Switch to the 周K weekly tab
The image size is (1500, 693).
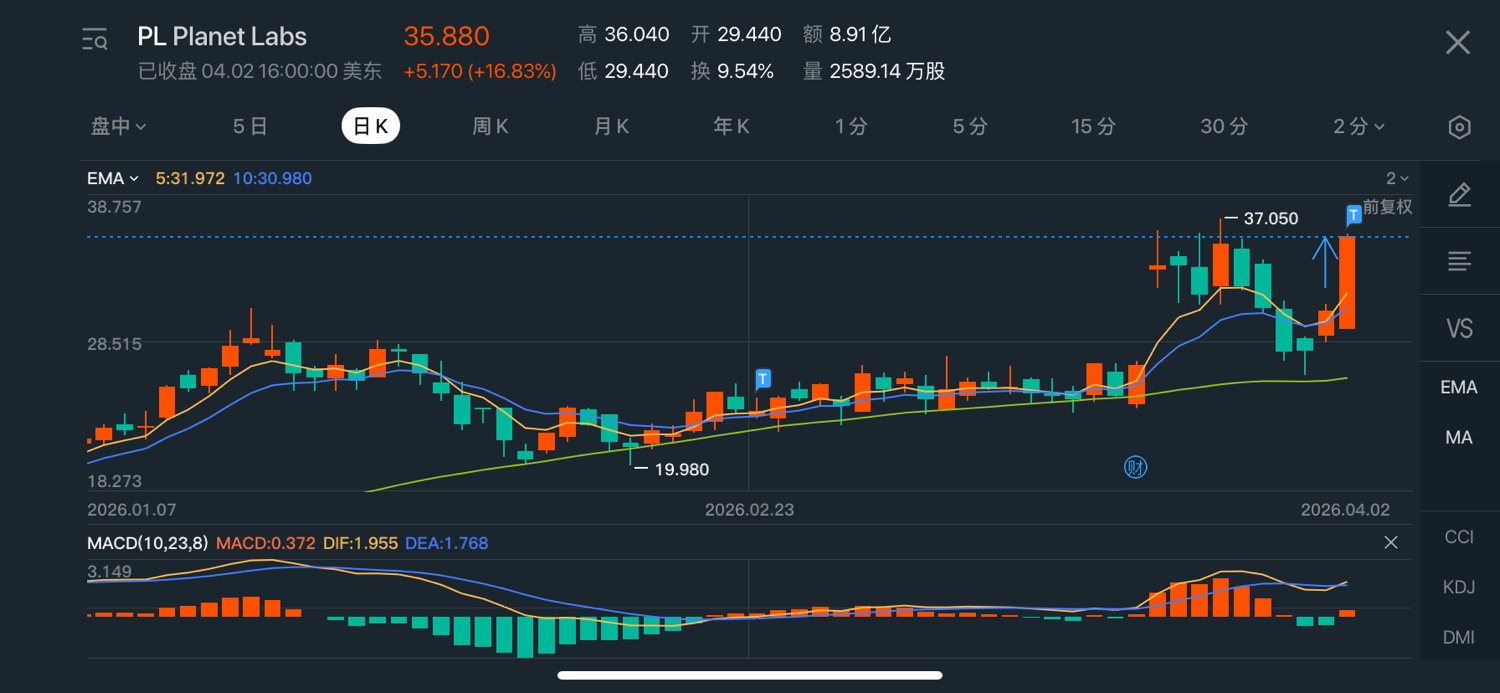[x=490, y=127]
